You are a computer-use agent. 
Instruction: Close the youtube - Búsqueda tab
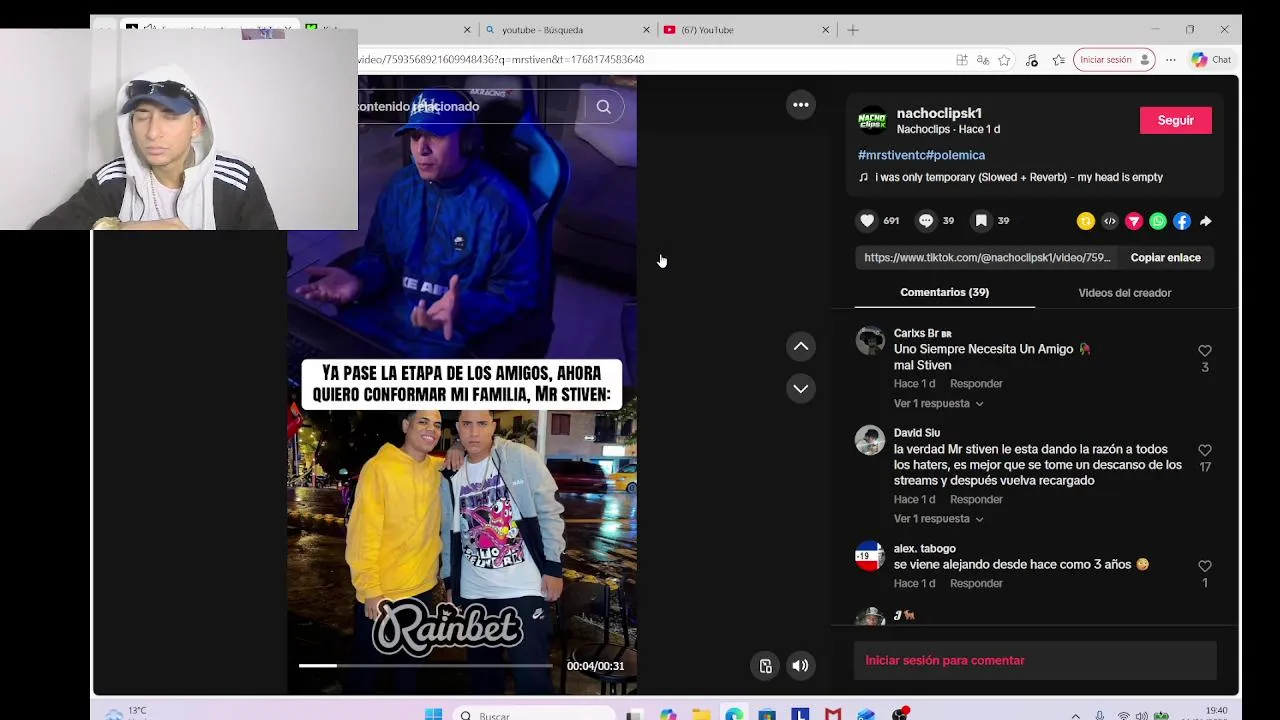pos(646,30)
